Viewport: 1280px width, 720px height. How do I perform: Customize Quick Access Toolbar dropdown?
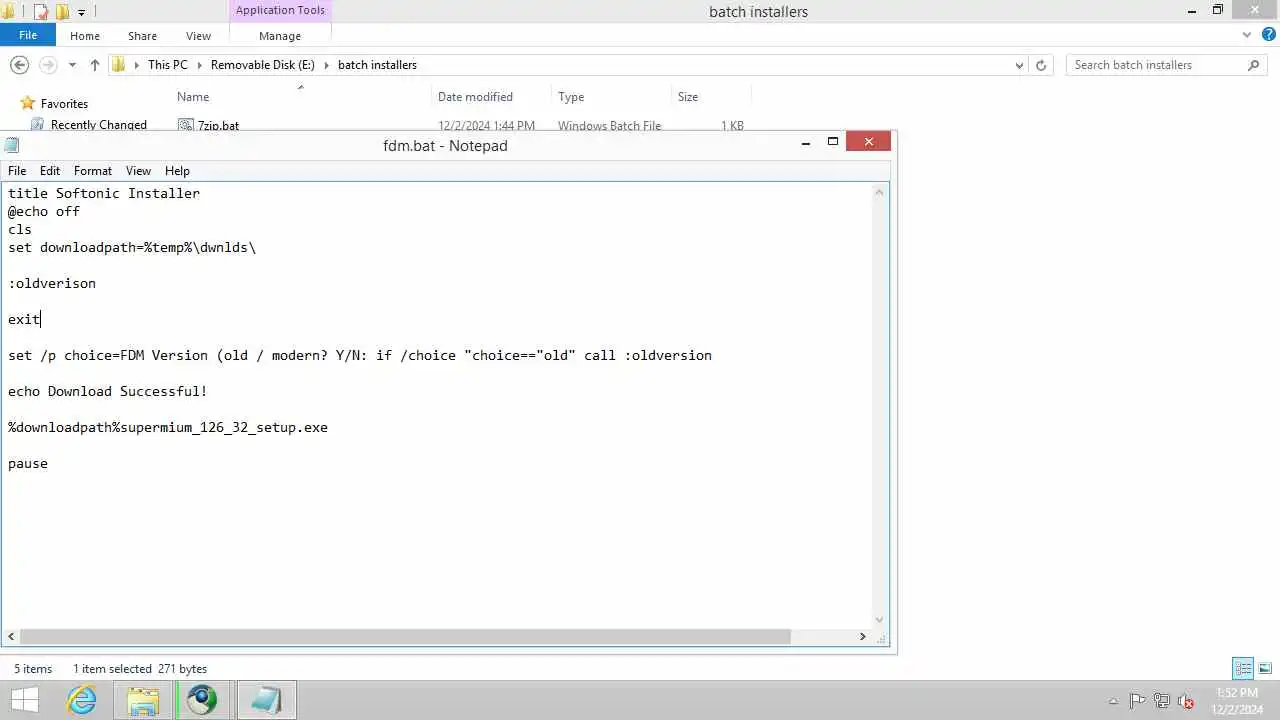tap(82, 12)
